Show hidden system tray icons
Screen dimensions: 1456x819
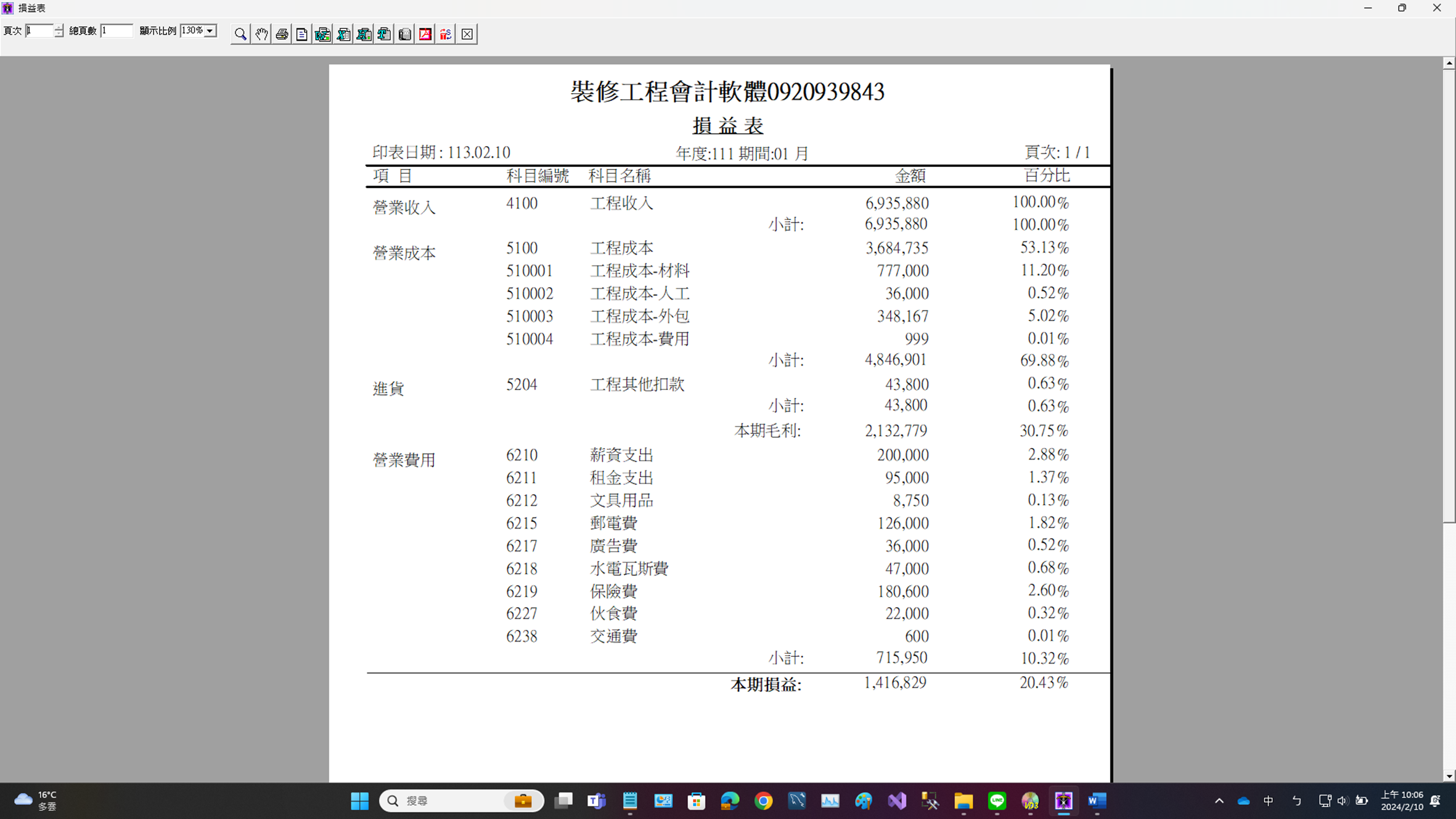(x=1219, y=801)
